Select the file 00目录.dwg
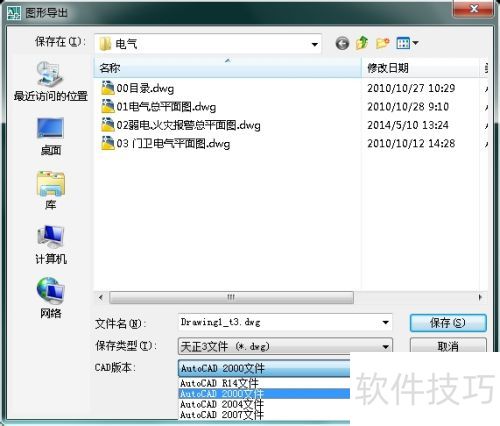The height and width of the screenshot is (426, 500). pos(137,88)
